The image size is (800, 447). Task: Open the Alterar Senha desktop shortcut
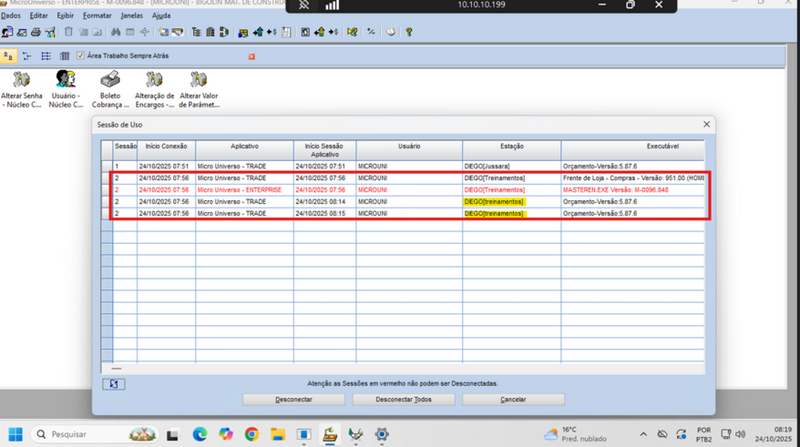point(21,78)
